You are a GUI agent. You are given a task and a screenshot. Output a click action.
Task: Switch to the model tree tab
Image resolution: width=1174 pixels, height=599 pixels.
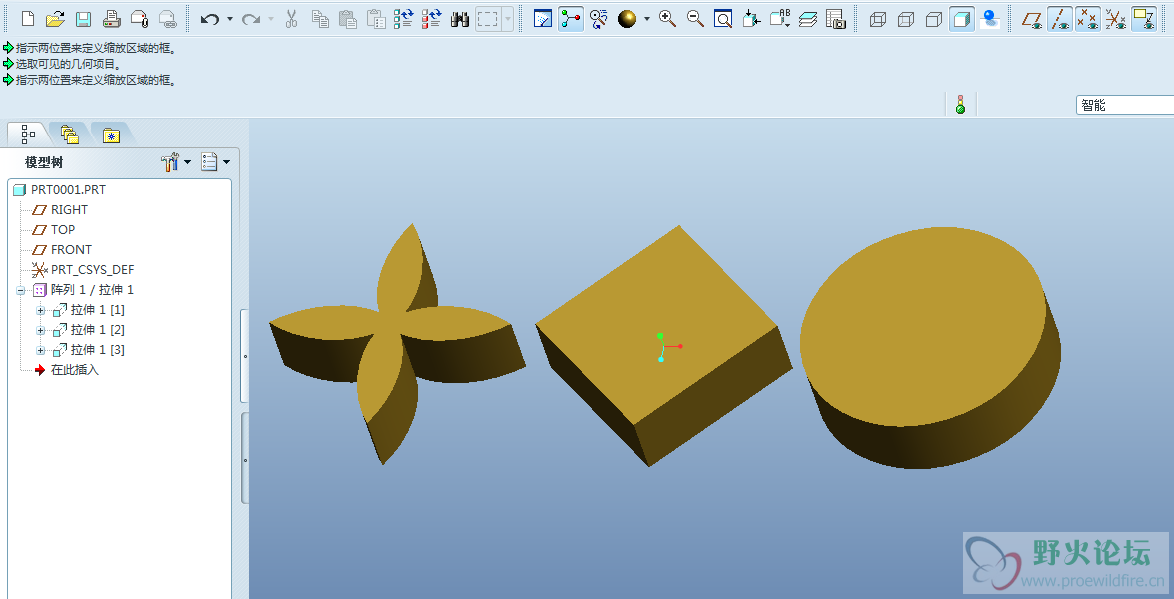[x=28, y=134]
